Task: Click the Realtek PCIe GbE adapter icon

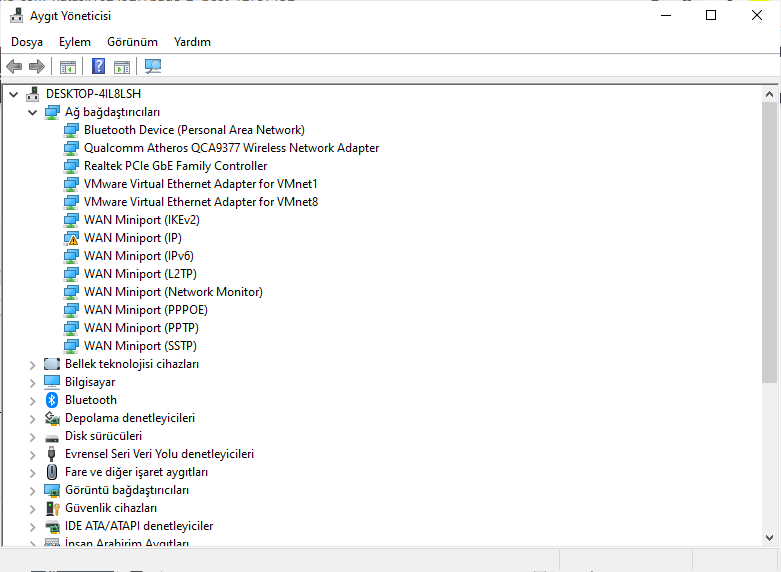Action: (71, 166)
